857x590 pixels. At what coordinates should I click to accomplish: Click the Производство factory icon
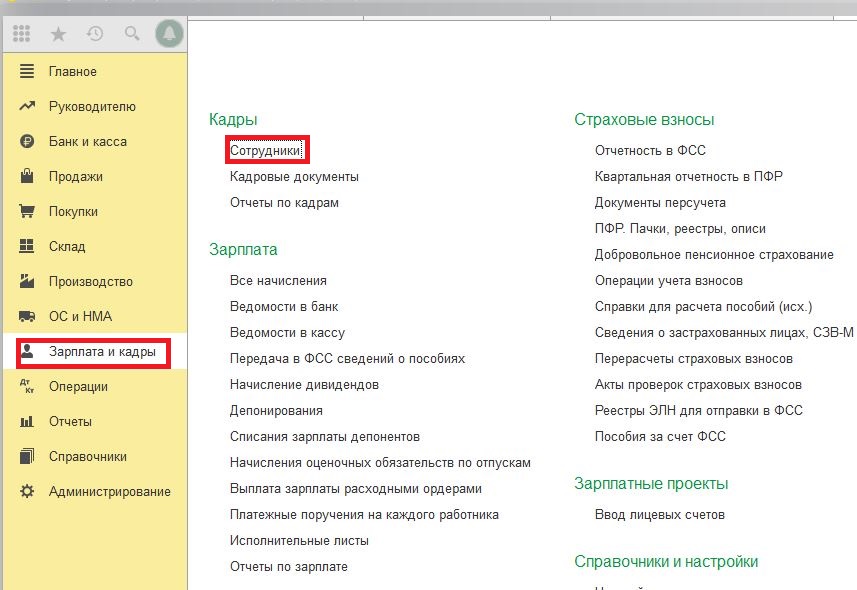coord(27,281)
